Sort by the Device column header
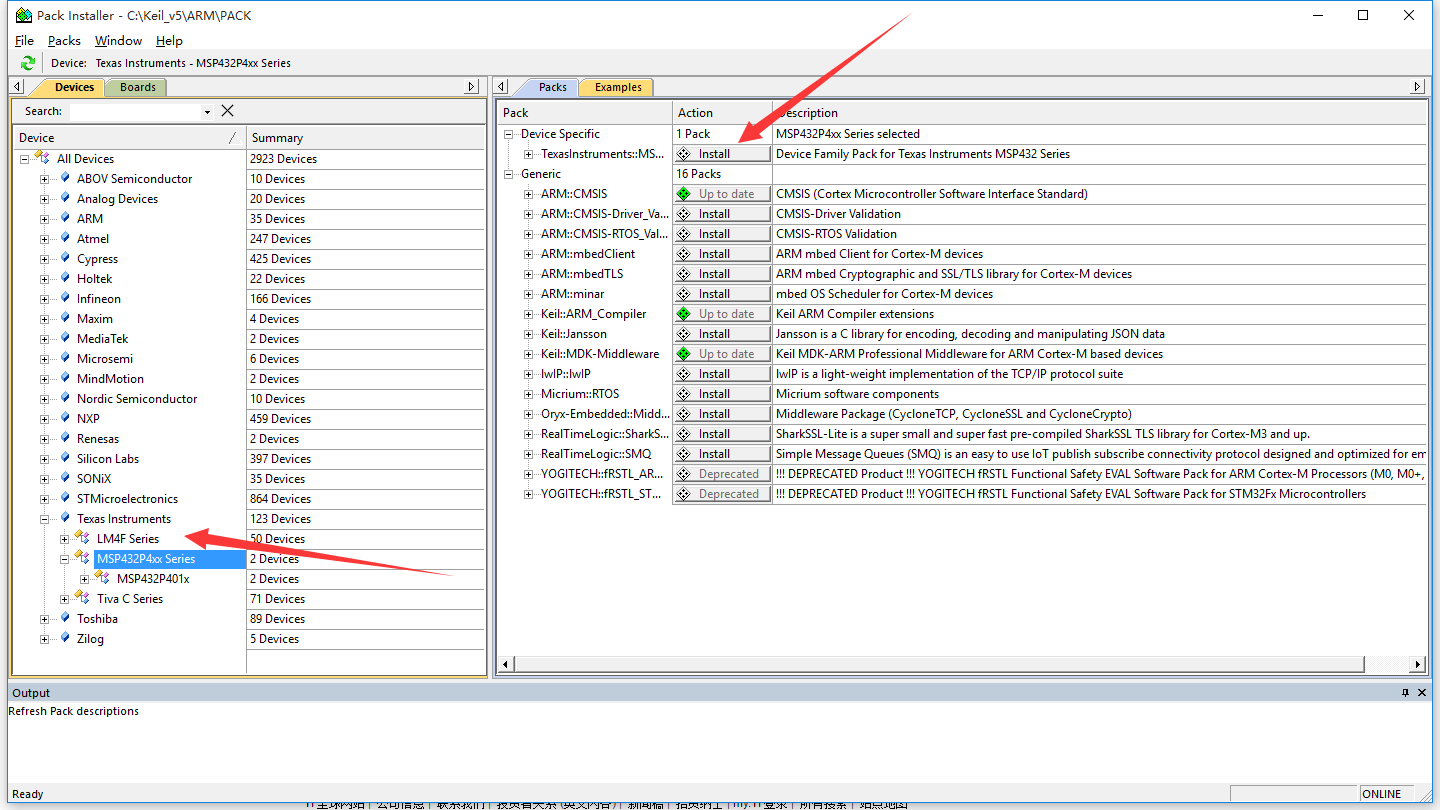This screenshot has height=810, width=1440. click(x=130, y=138)
